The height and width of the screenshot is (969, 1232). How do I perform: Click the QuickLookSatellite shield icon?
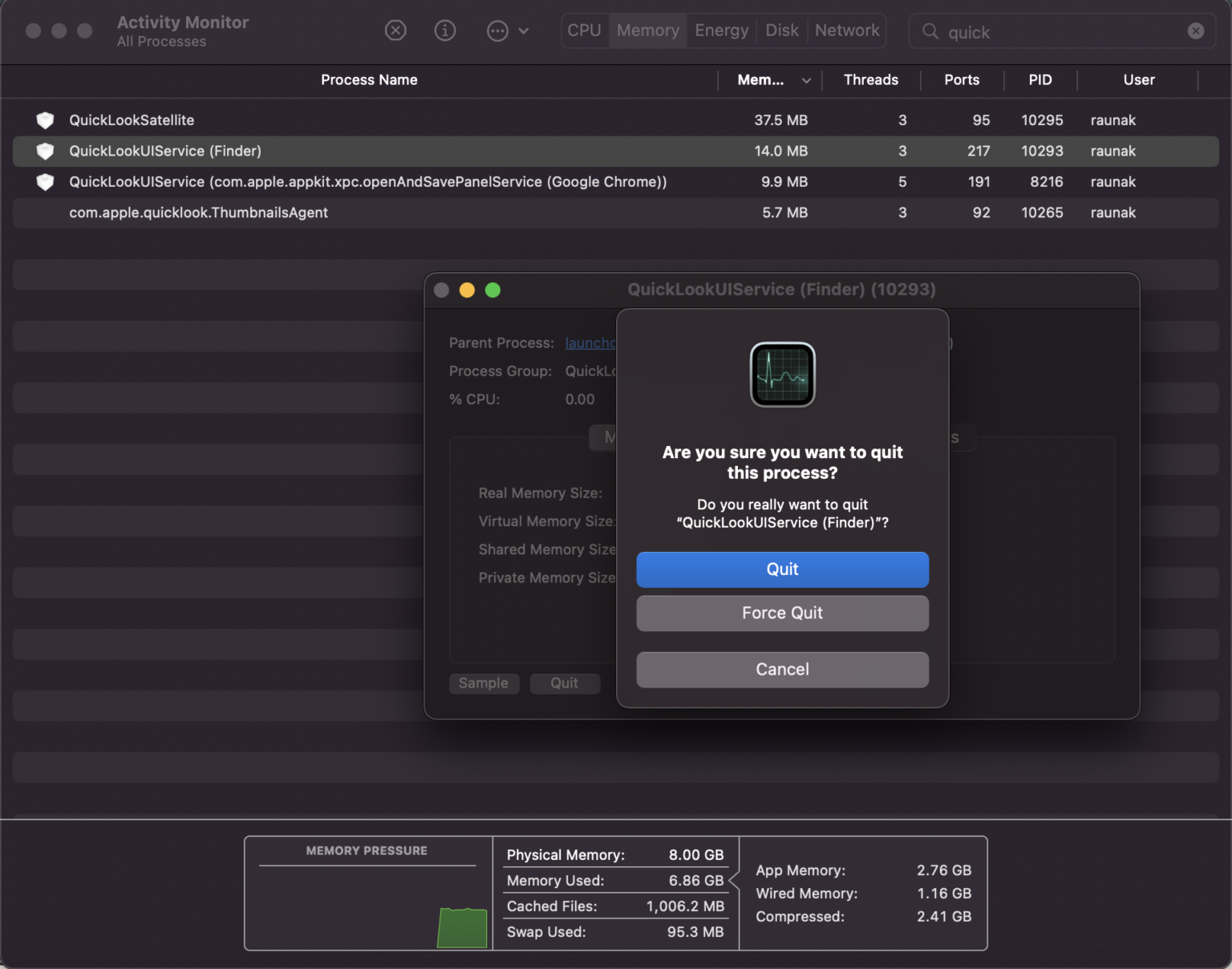[46, 120]
